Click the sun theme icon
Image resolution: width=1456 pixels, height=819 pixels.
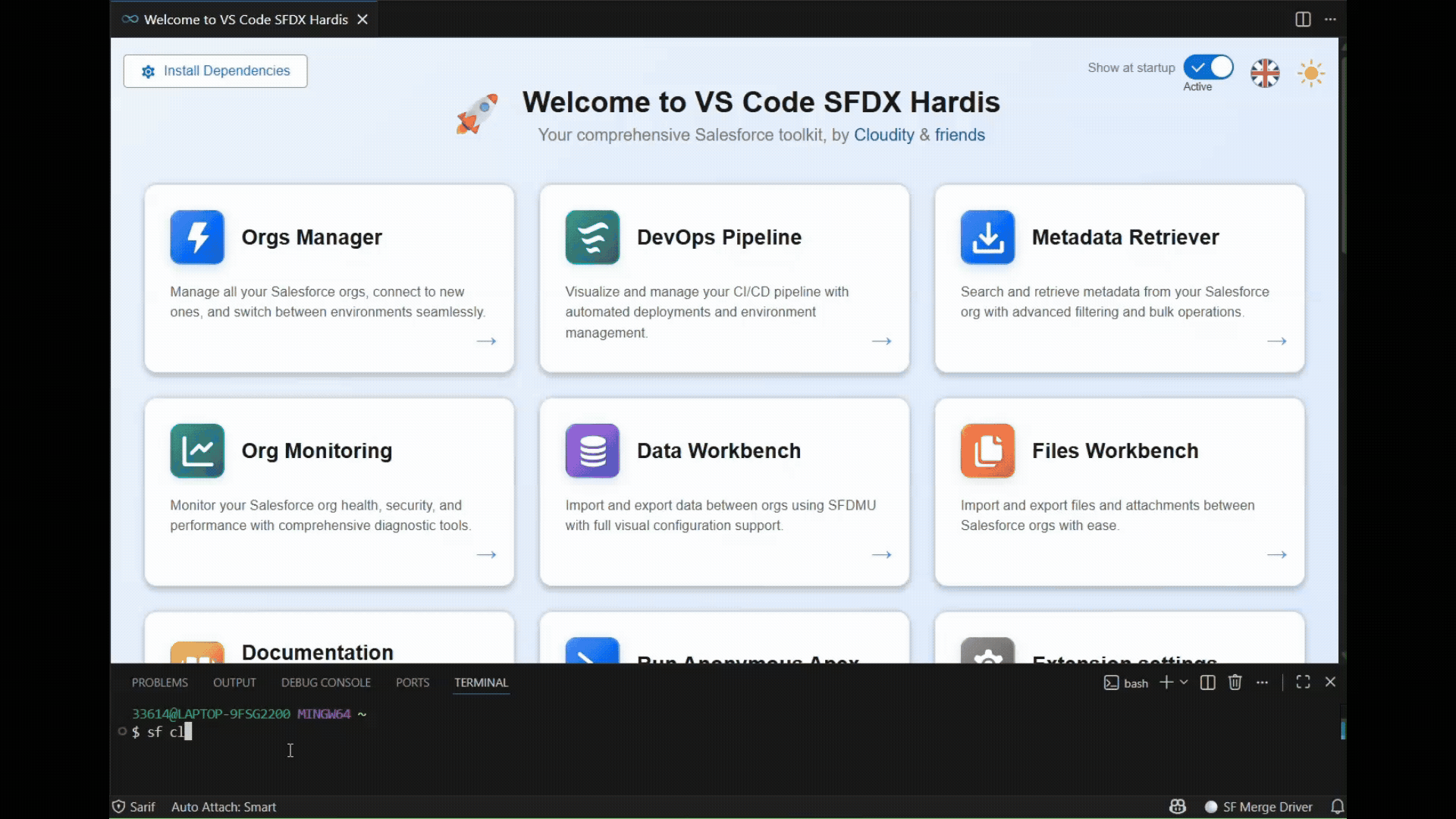click(x=1311, y=74)
